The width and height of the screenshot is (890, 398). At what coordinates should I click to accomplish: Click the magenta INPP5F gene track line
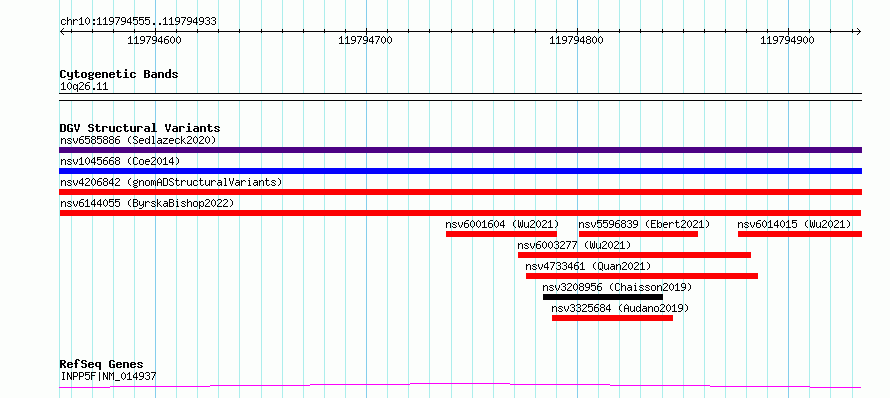[460, 386]
